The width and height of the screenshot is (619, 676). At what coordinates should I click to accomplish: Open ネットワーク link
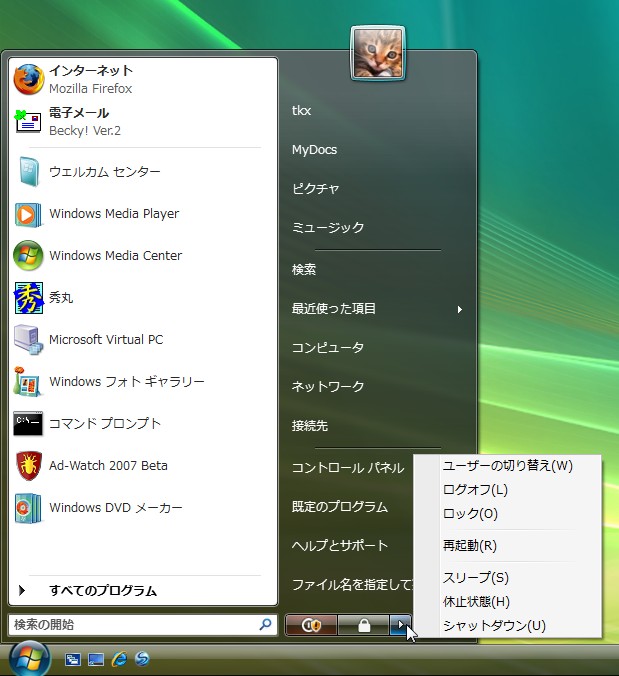pyautogui.click(x=328, y=386)
